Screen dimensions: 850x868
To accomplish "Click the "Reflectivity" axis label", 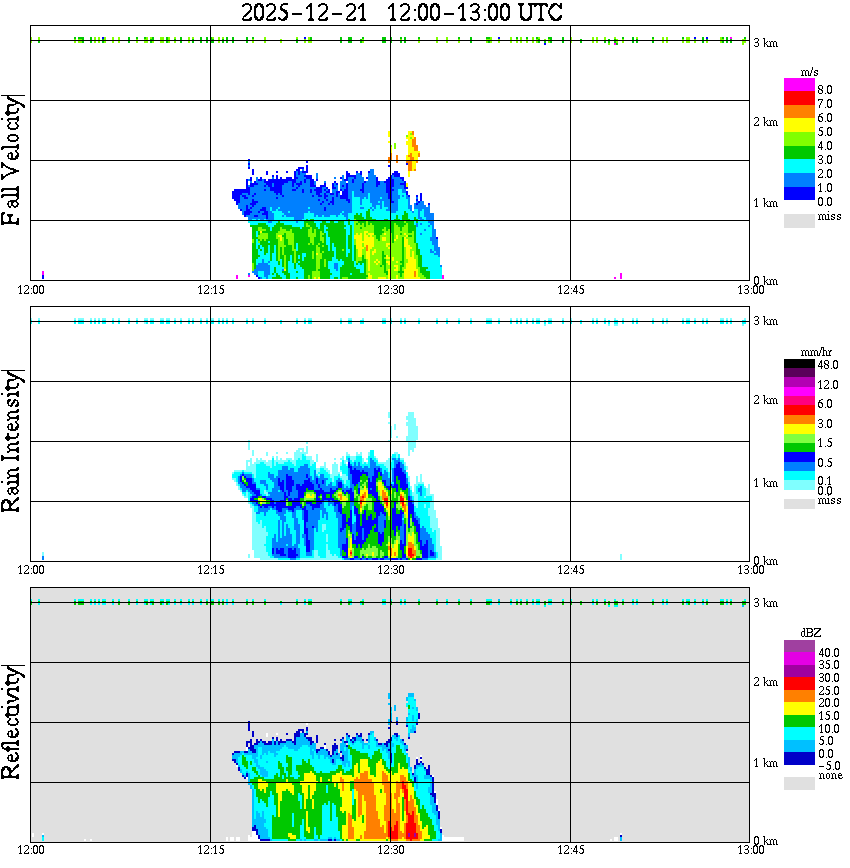I will click(x=11, y=722).
